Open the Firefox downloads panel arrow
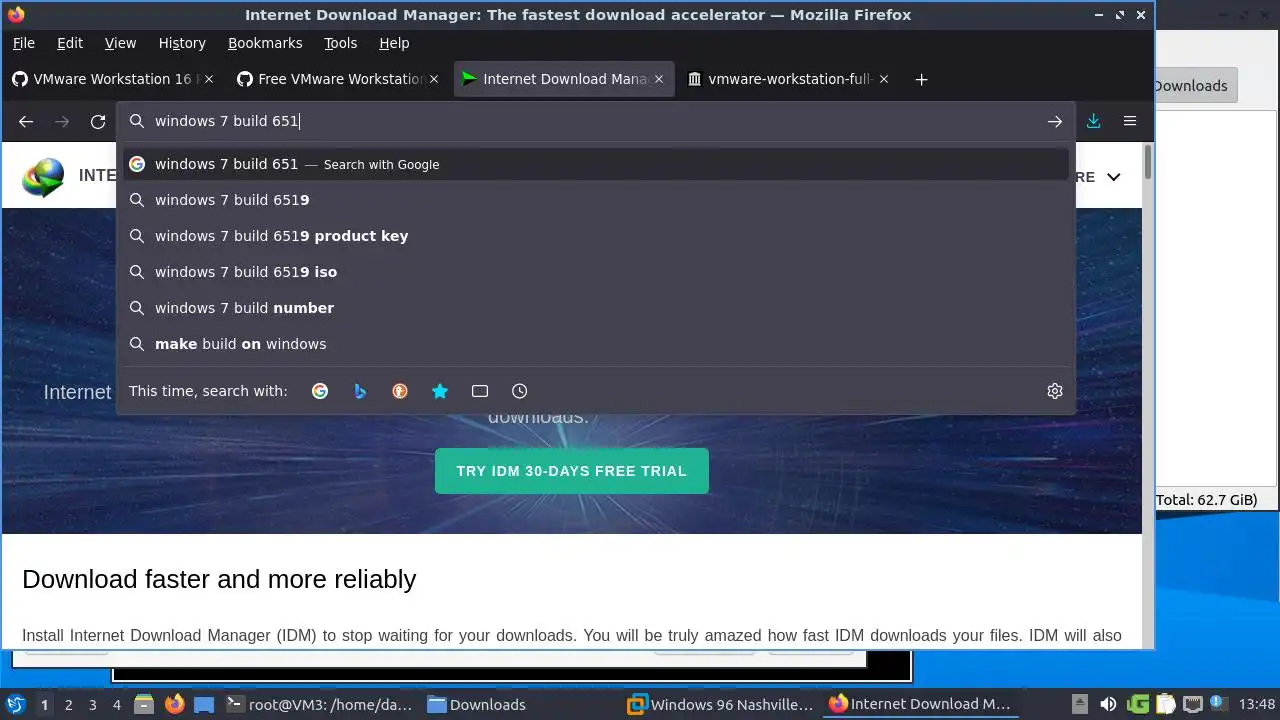This screenshot has width=1280, height=720. [x=1093, y=121]
